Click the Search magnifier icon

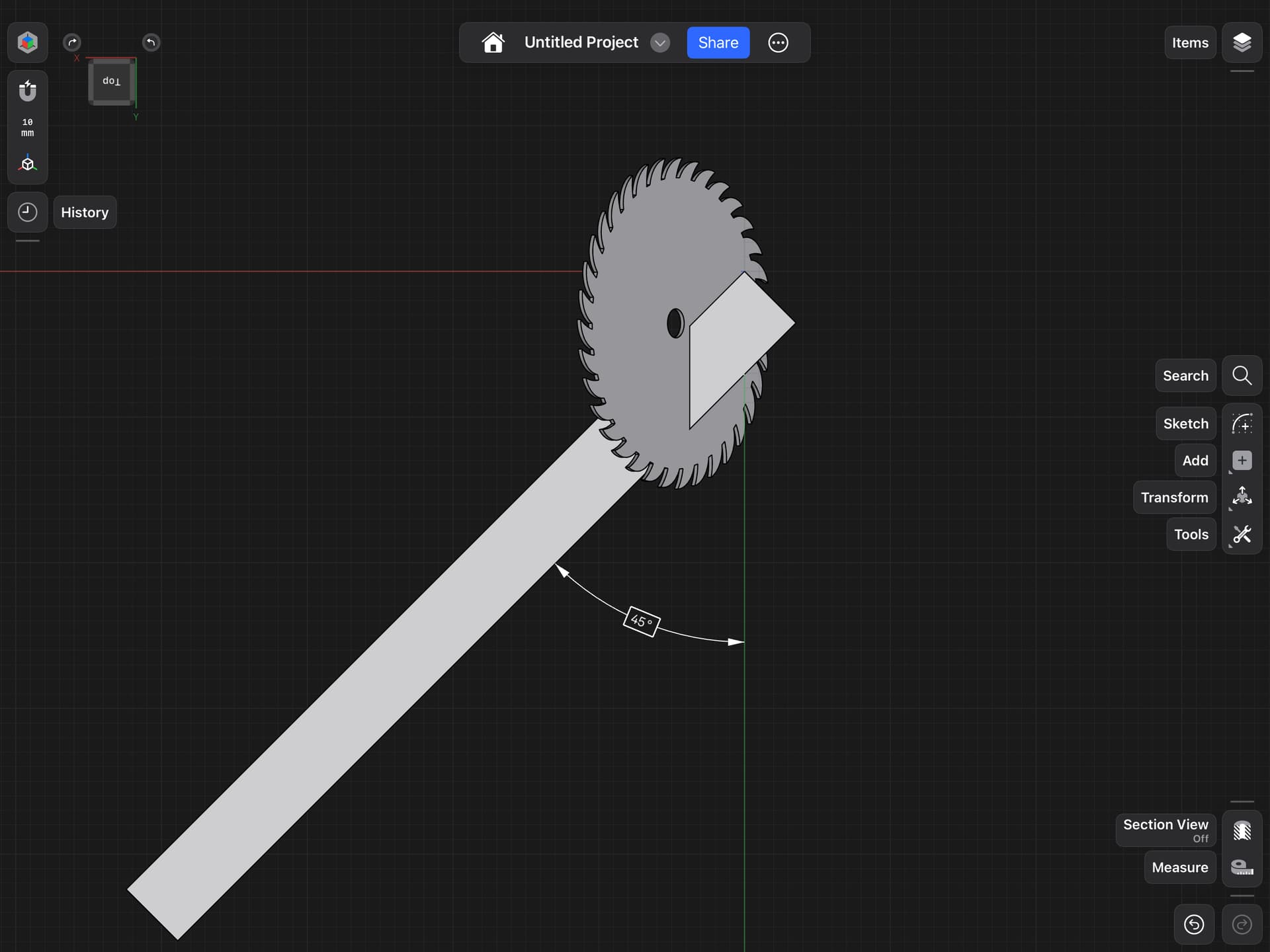coord(1242,376)
